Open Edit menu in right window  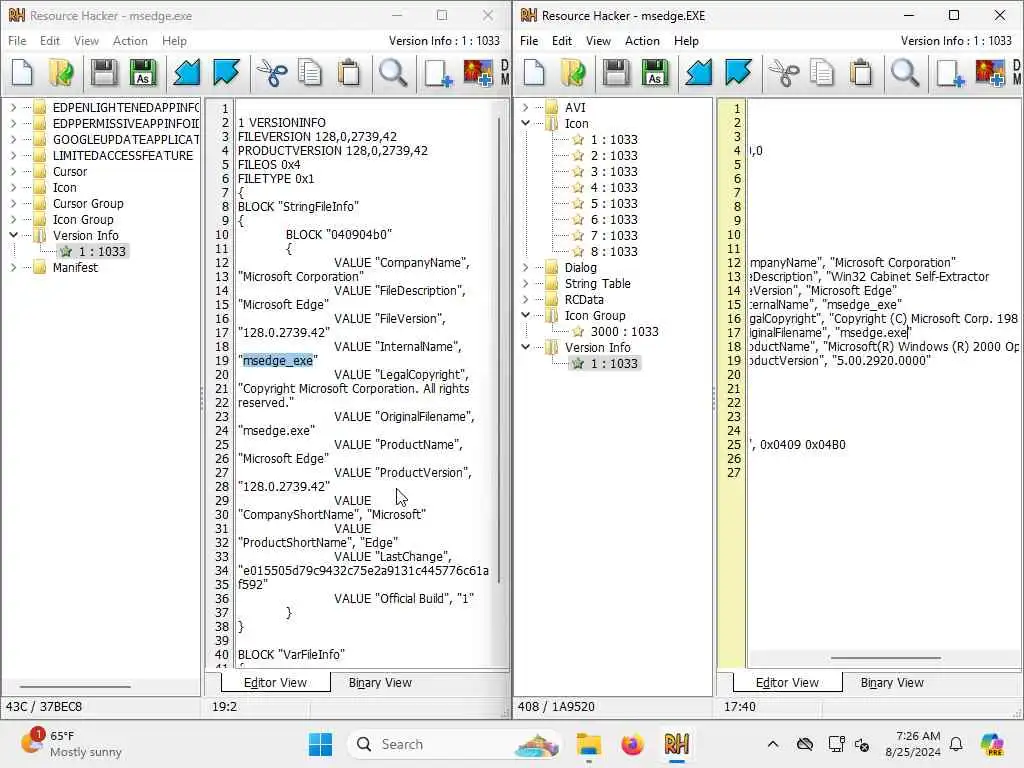coord(562,40)
